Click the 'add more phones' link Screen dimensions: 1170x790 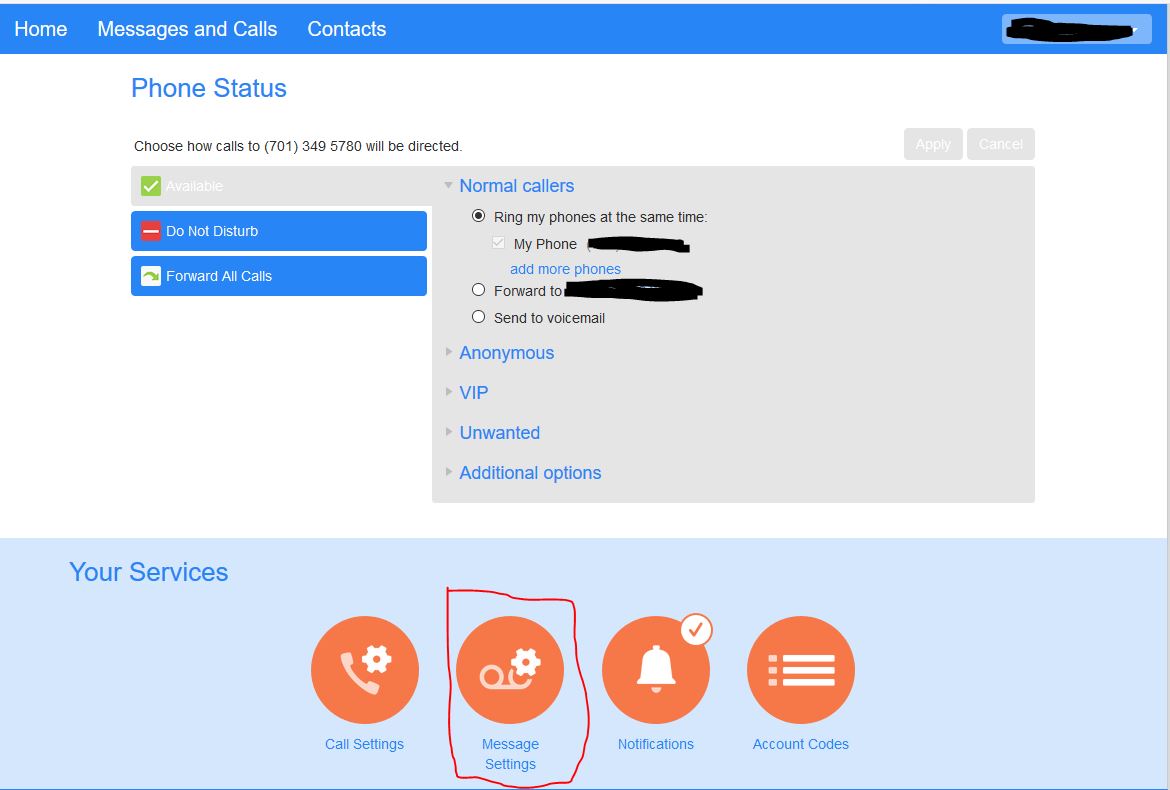[x=565, y=269]
